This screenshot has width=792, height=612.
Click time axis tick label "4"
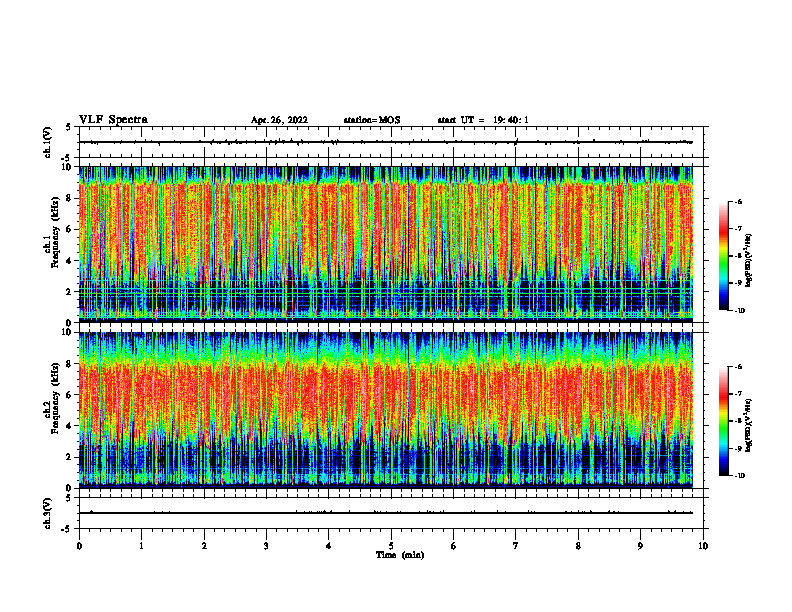(x=329, y=546)
